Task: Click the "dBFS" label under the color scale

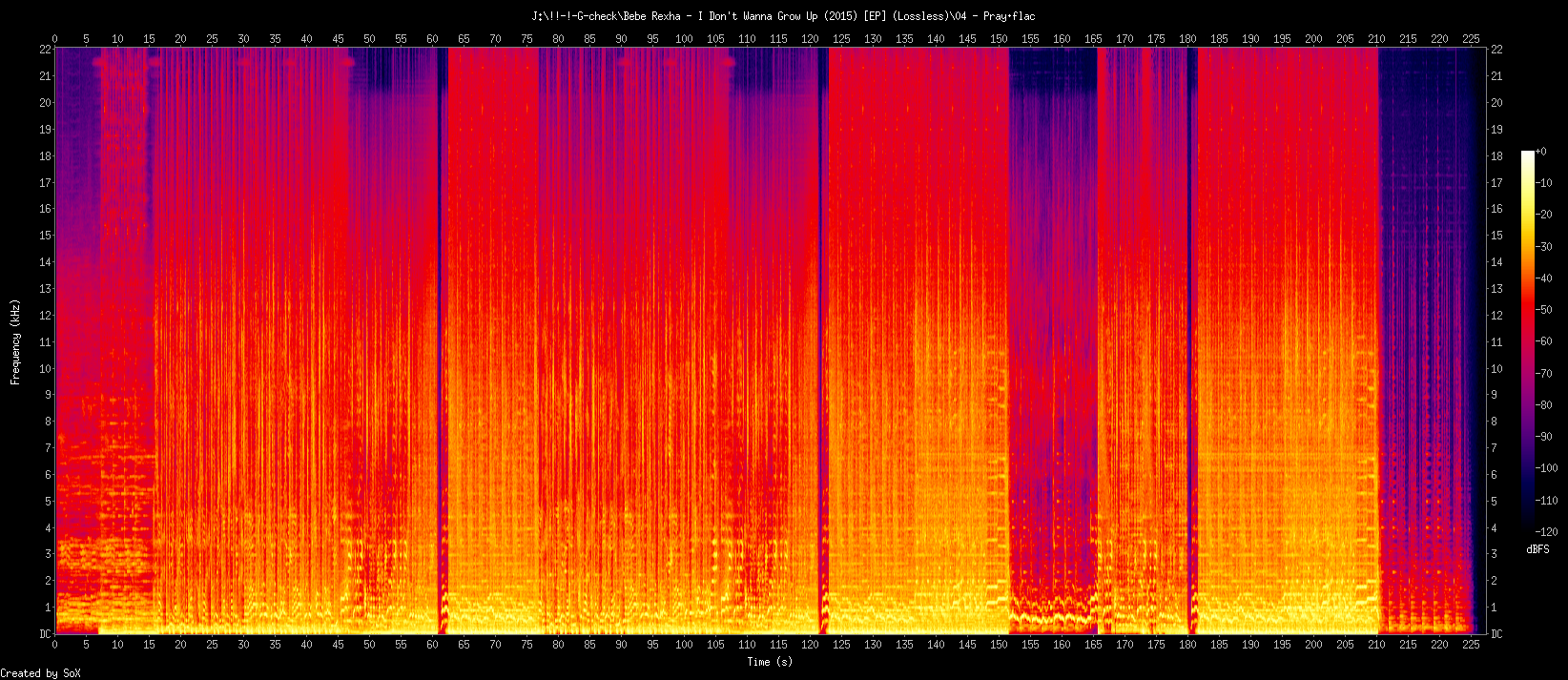Action: pyautogui.click(x=1537, y=550)
